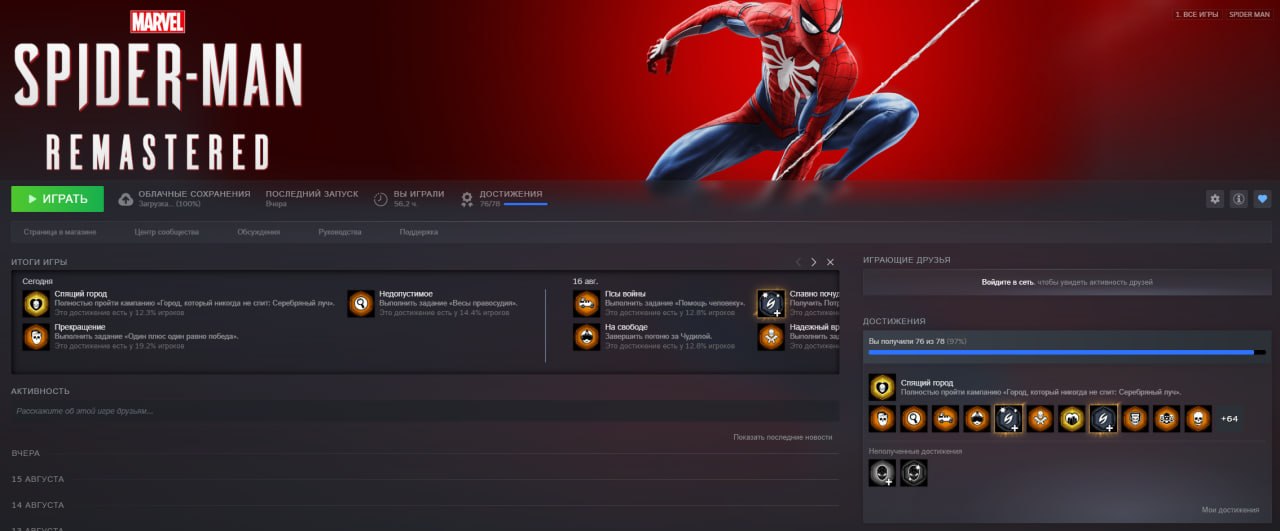The image size is (1280, 531).
Task: Open the «Руководства» tab
Action: 340,232
